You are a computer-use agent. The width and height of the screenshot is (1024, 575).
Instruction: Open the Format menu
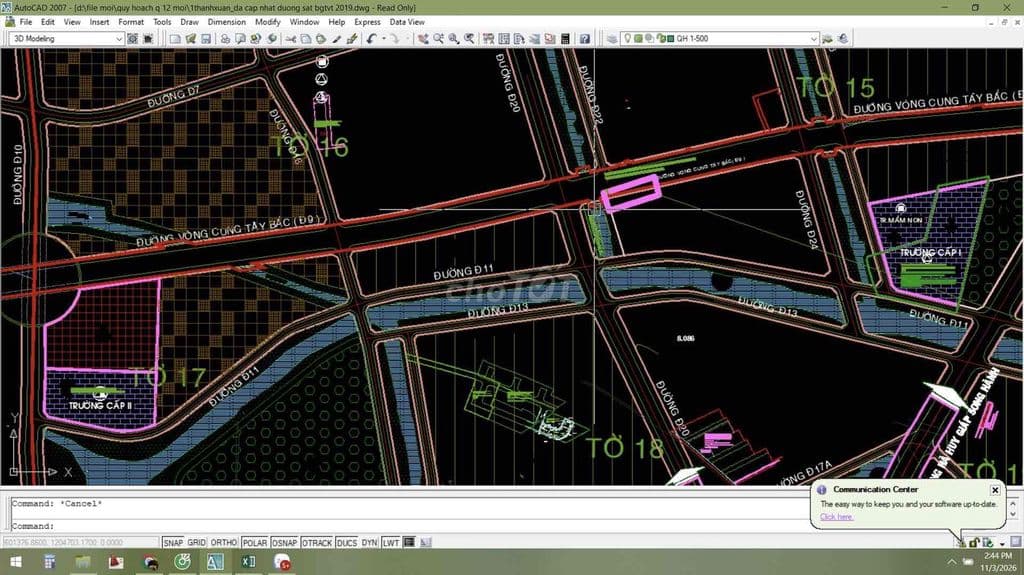click(131, 22)
